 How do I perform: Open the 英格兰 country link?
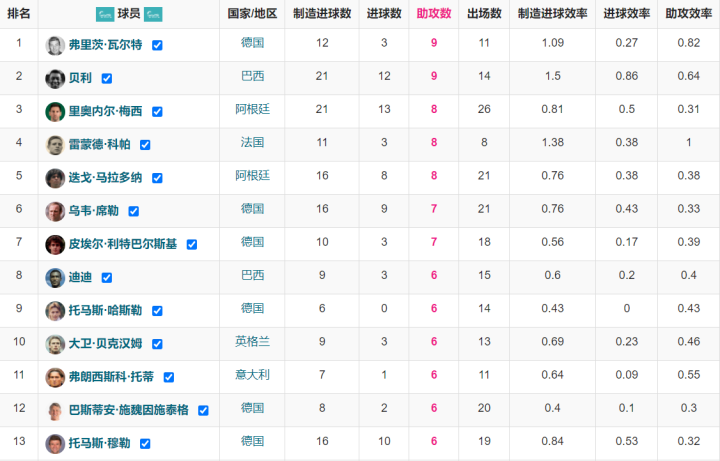click(x=253, y=341)
